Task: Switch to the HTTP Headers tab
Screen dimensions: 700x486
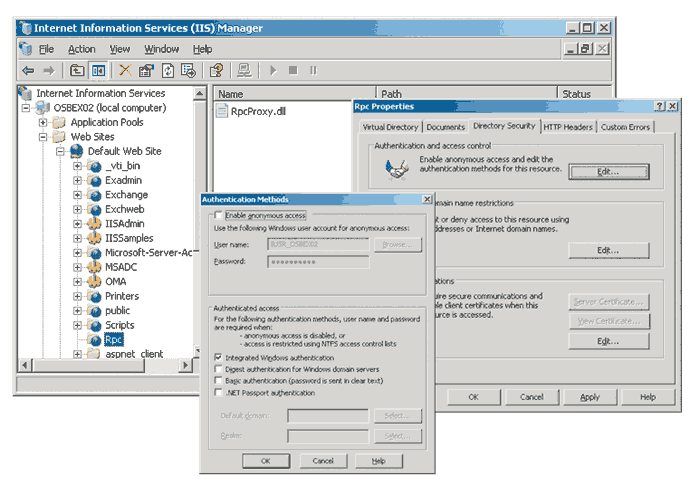Action: click(x=569, y=127)
